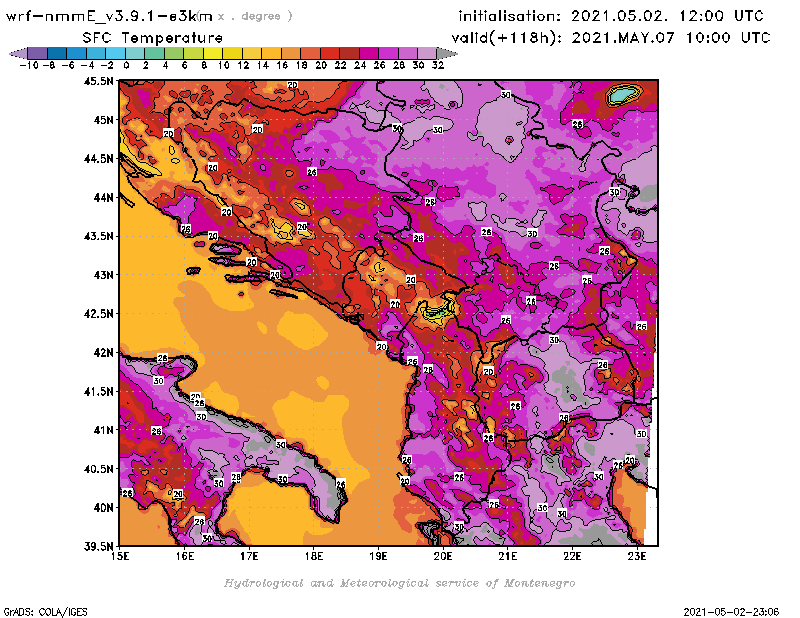Click the '41N' latitude label
This screenshot has width=800, height=618.
[103, 430]
